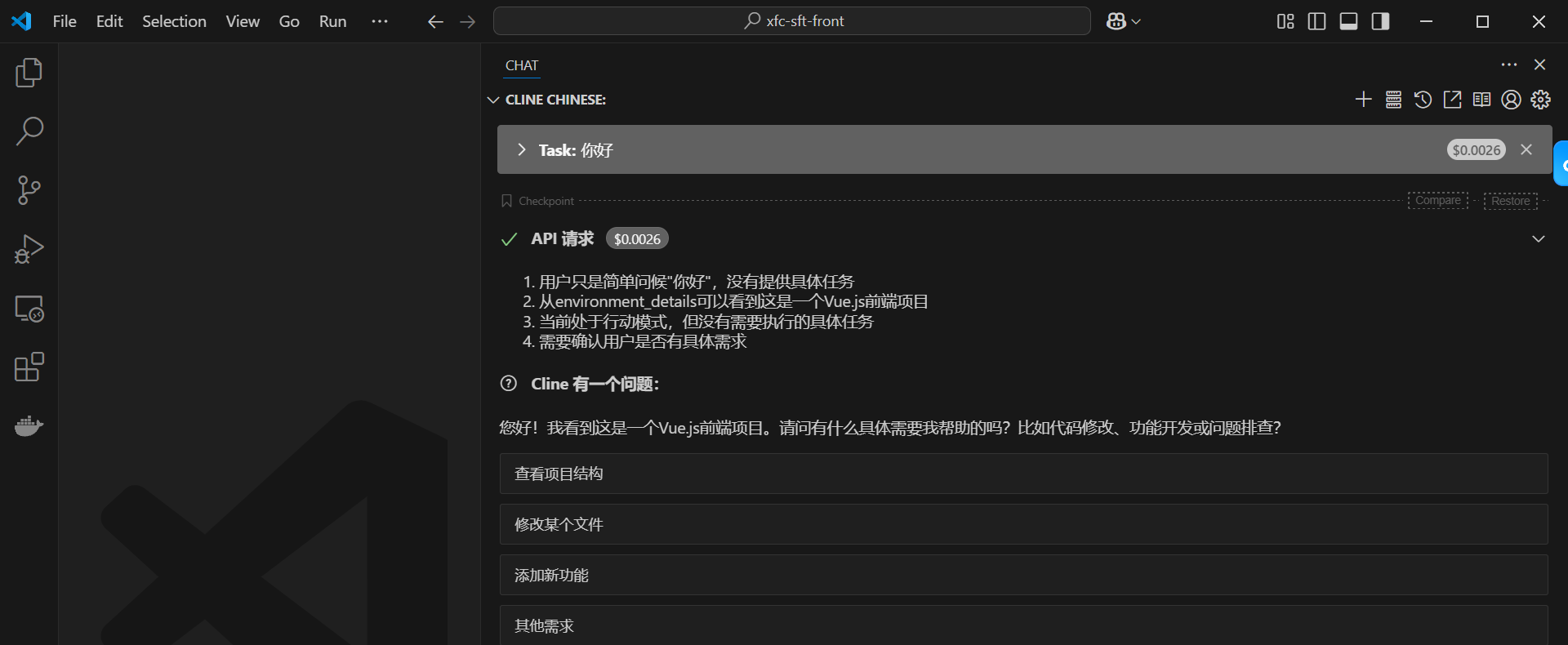The height and width of the screenshot is (645, 1568).
Task: Toggle the primary side bar layout
Action: point(1316,21)
